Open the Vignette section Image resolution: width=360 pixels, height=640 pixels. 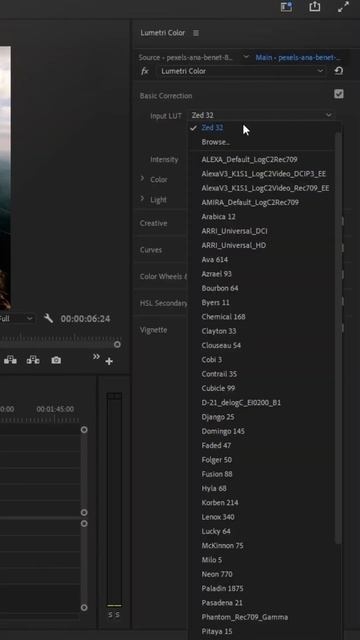153,330
